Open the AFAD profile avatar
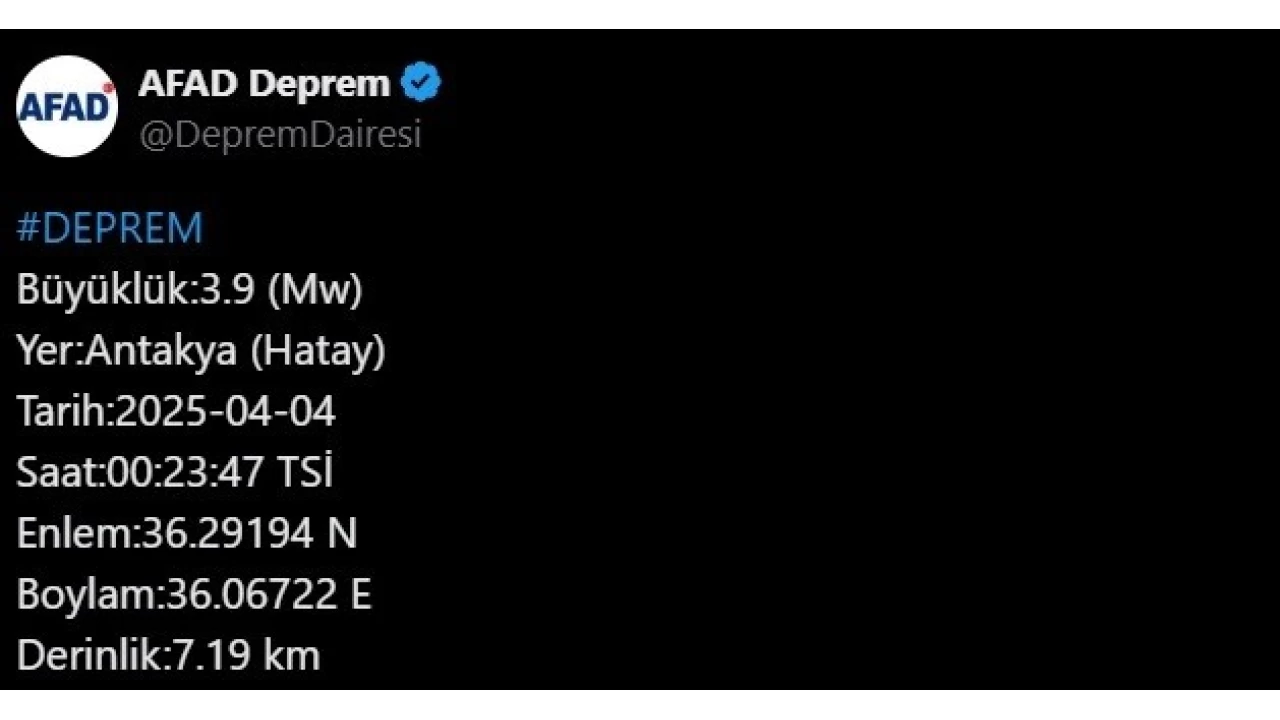 pos(67,106)
